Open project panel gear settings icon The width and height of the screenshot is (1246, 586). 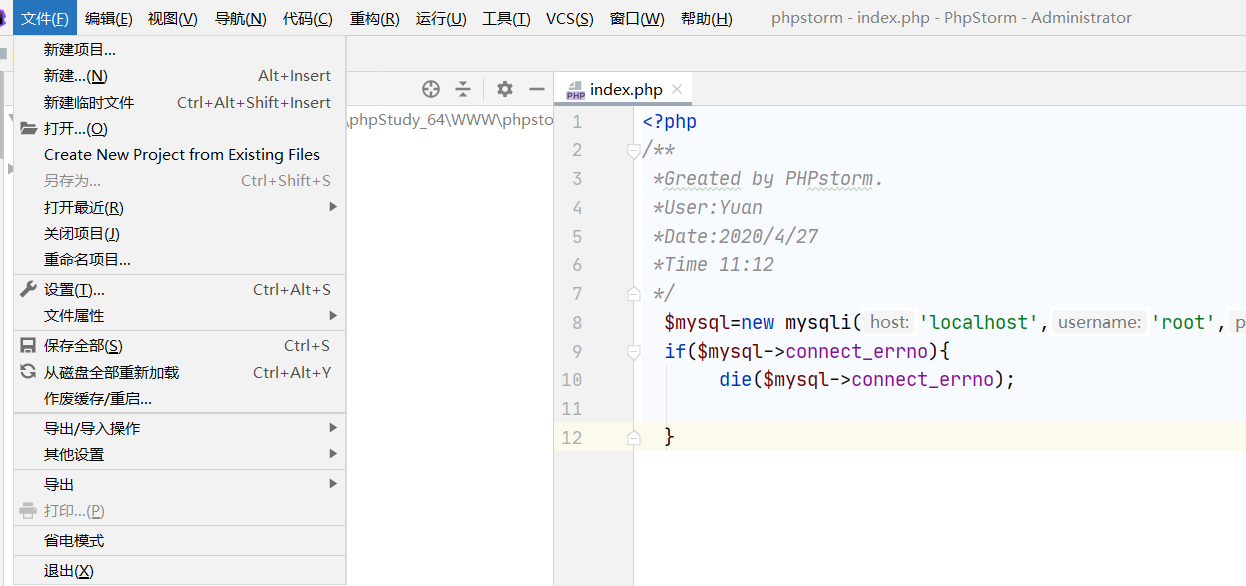tap(505, 89)
